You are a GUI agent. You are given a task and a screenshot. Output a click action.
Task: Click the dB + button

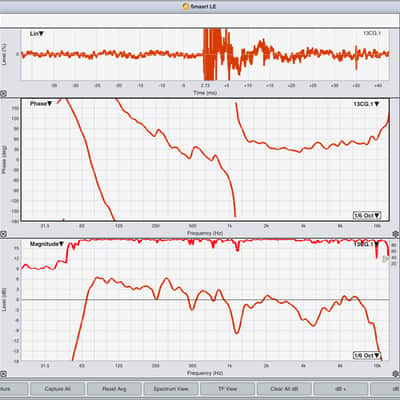pos(341,389)
